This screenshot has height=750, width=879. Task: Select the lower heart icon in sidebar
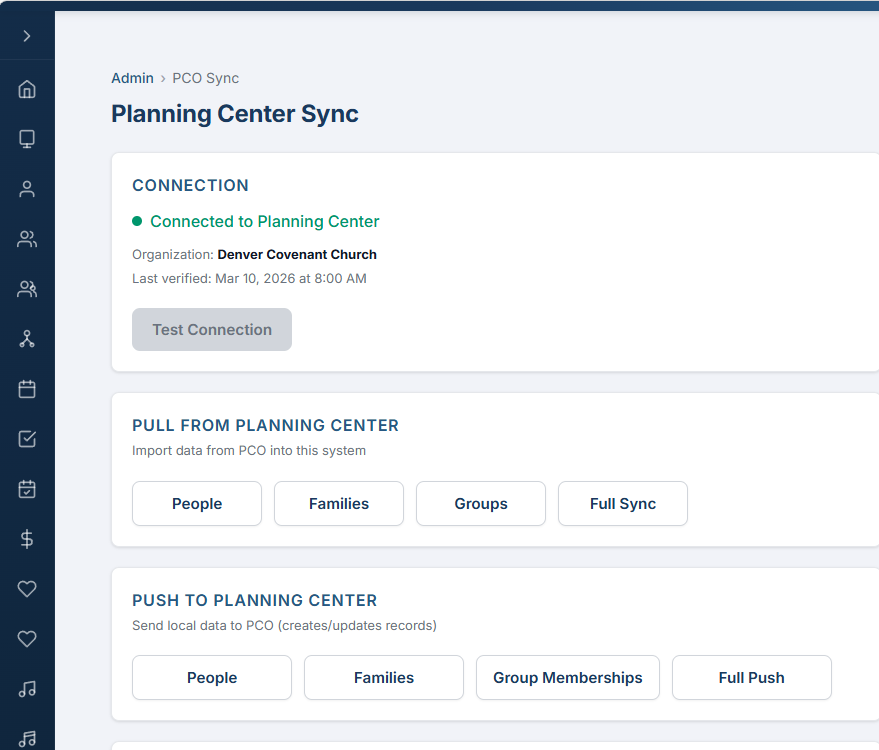click(x=27, y=639)
